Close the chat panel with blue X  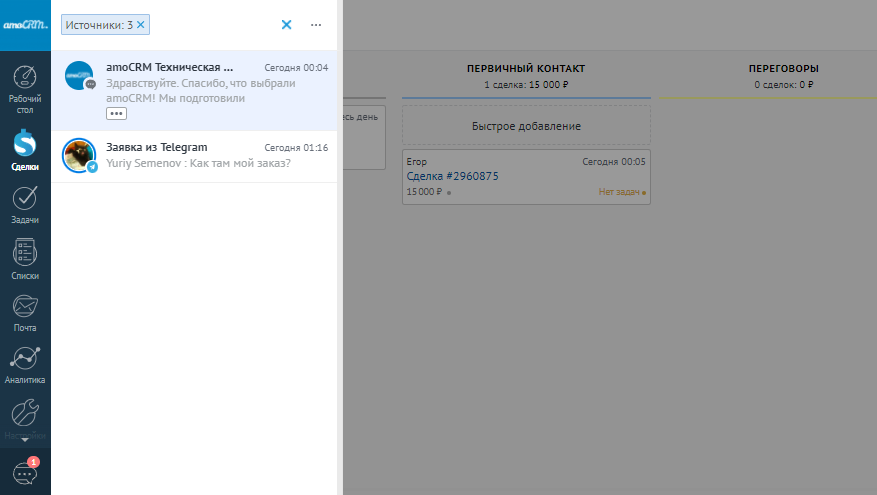pos(286,24)
